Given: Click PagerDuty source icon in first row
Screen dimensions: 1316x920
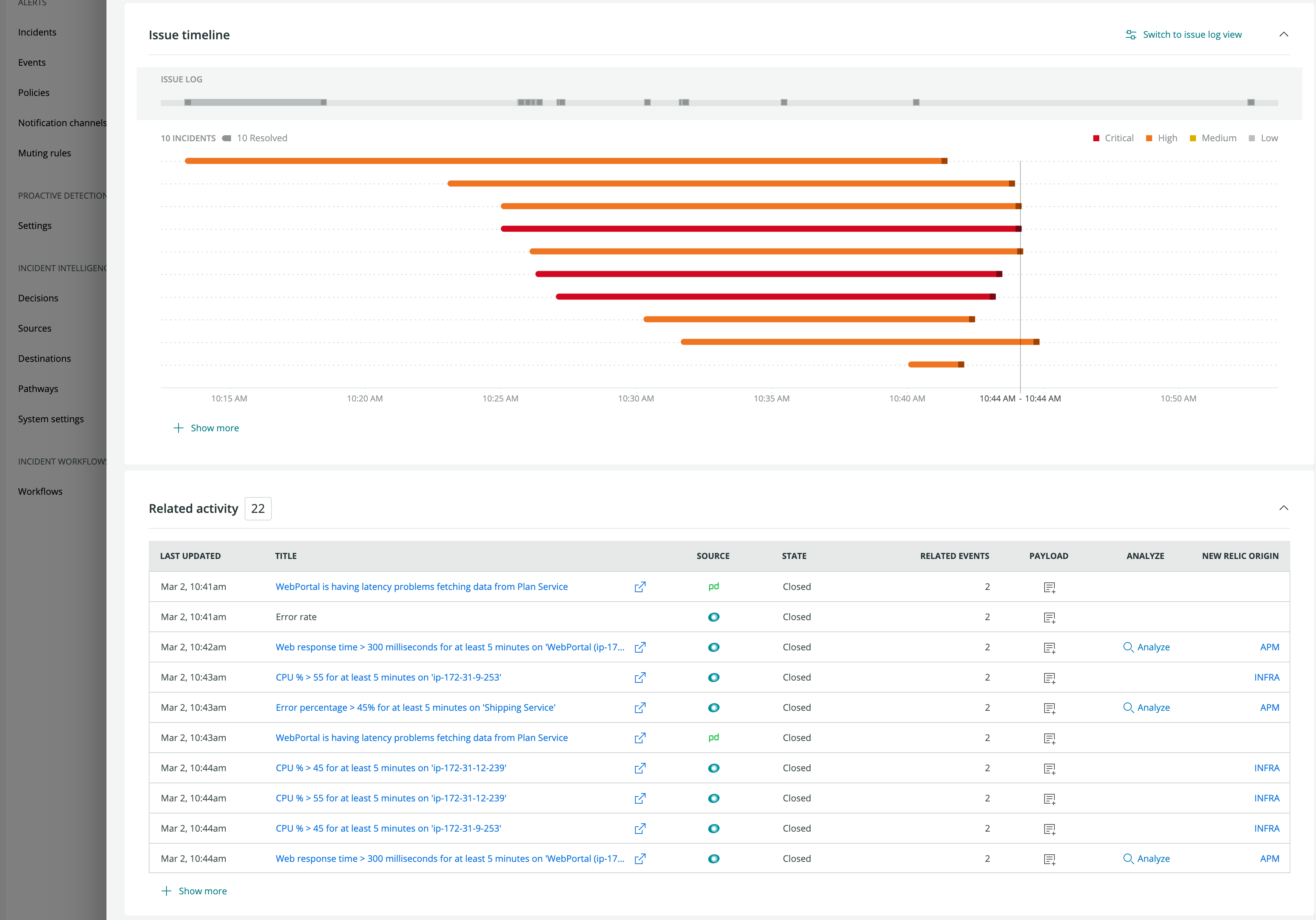Looking at the screenshot, I should click(713, 587).
